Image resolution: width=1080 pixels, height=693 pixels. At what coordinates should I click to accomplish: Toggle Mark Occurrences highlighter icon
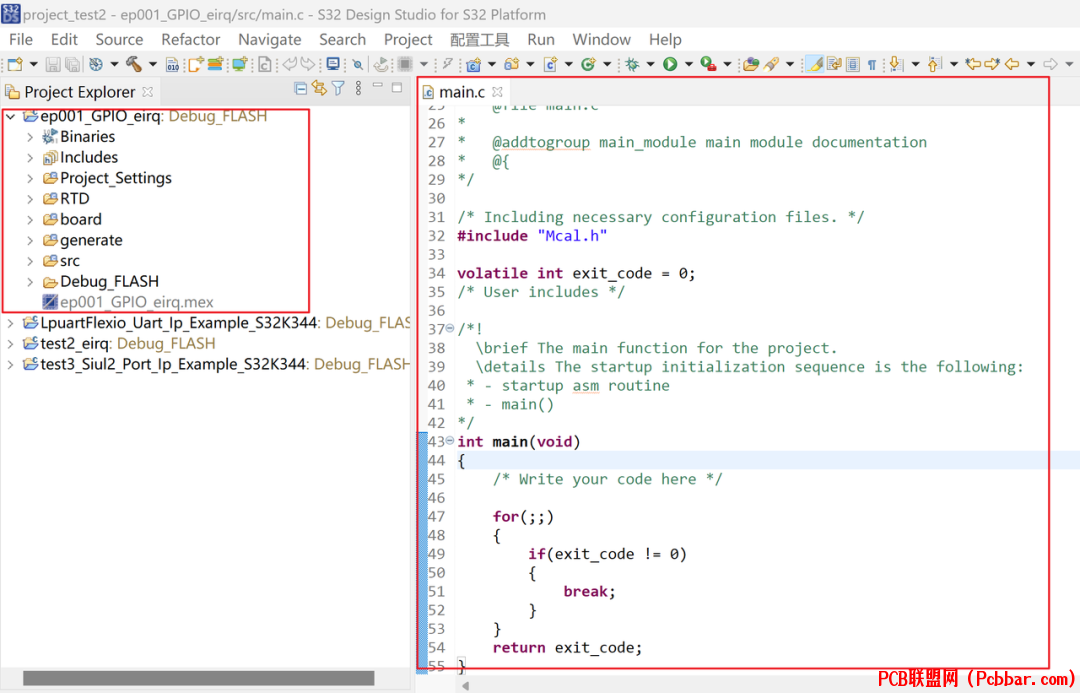(815, 64)
